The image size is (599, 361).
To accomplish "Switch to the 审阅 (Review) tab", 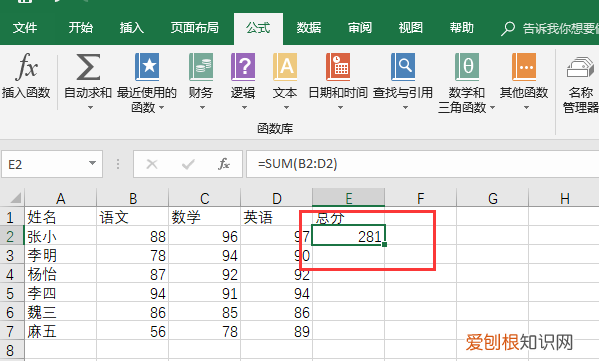I will [x=359, y=28].
